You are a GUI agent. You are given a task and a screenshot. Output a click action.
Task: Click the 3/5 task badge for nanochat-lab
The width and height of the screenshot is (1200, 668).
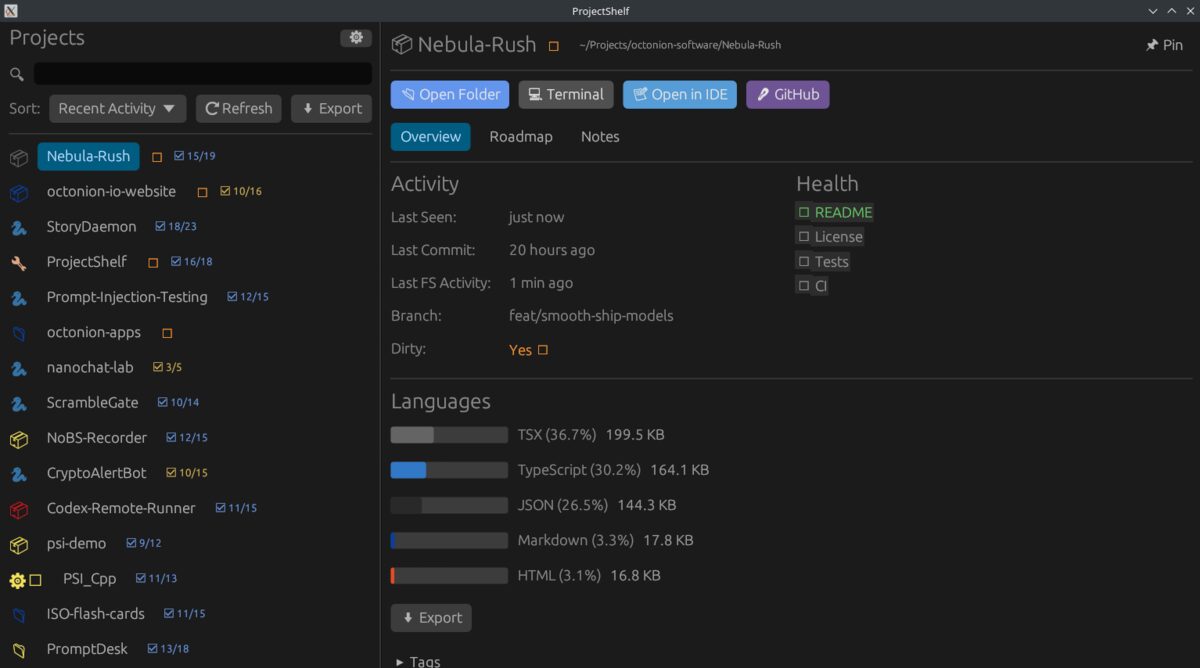pyautogui.click(x=167, y=368)
